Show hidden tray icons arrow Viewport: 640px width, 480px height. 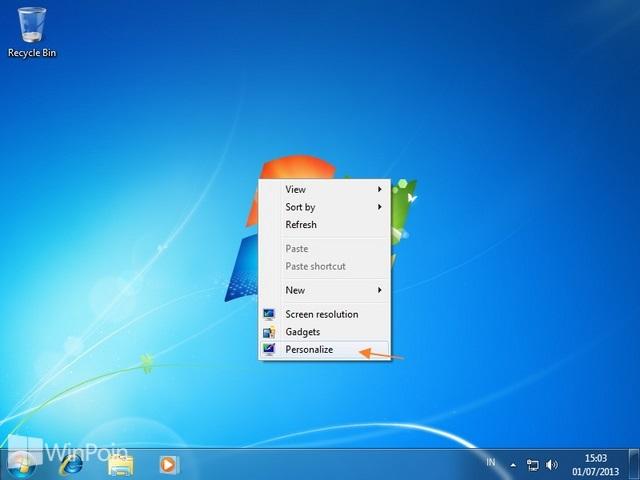tap(513, 465)
